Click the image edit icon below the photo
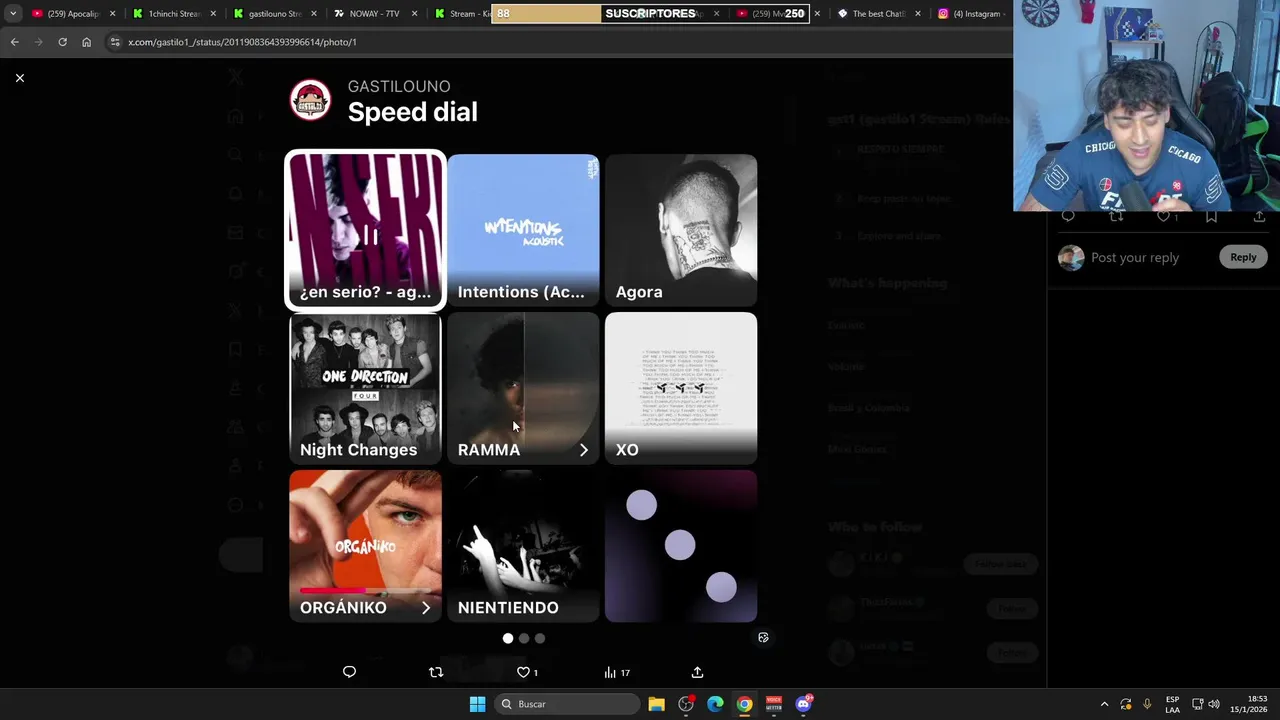 pos(763,638)
